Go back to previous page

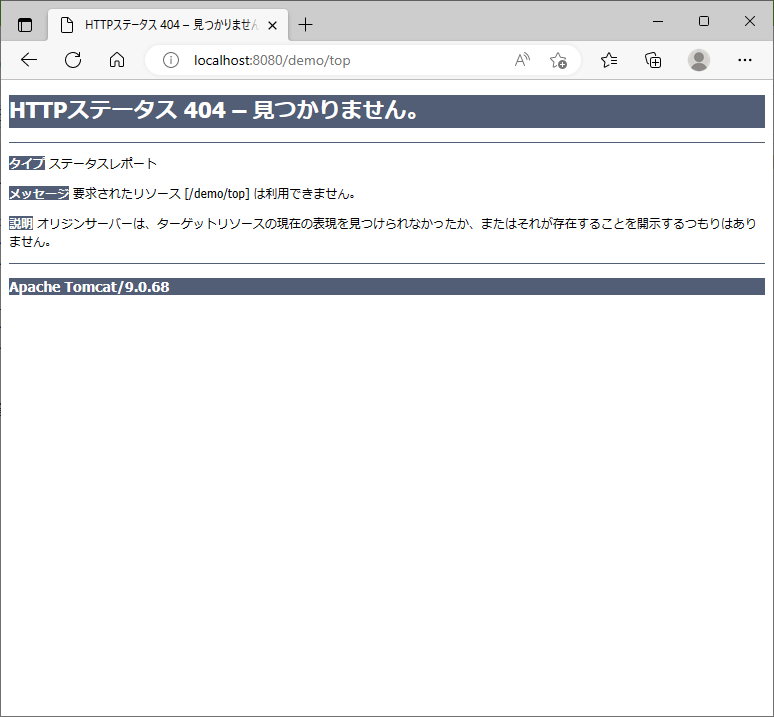coord(29,60)
